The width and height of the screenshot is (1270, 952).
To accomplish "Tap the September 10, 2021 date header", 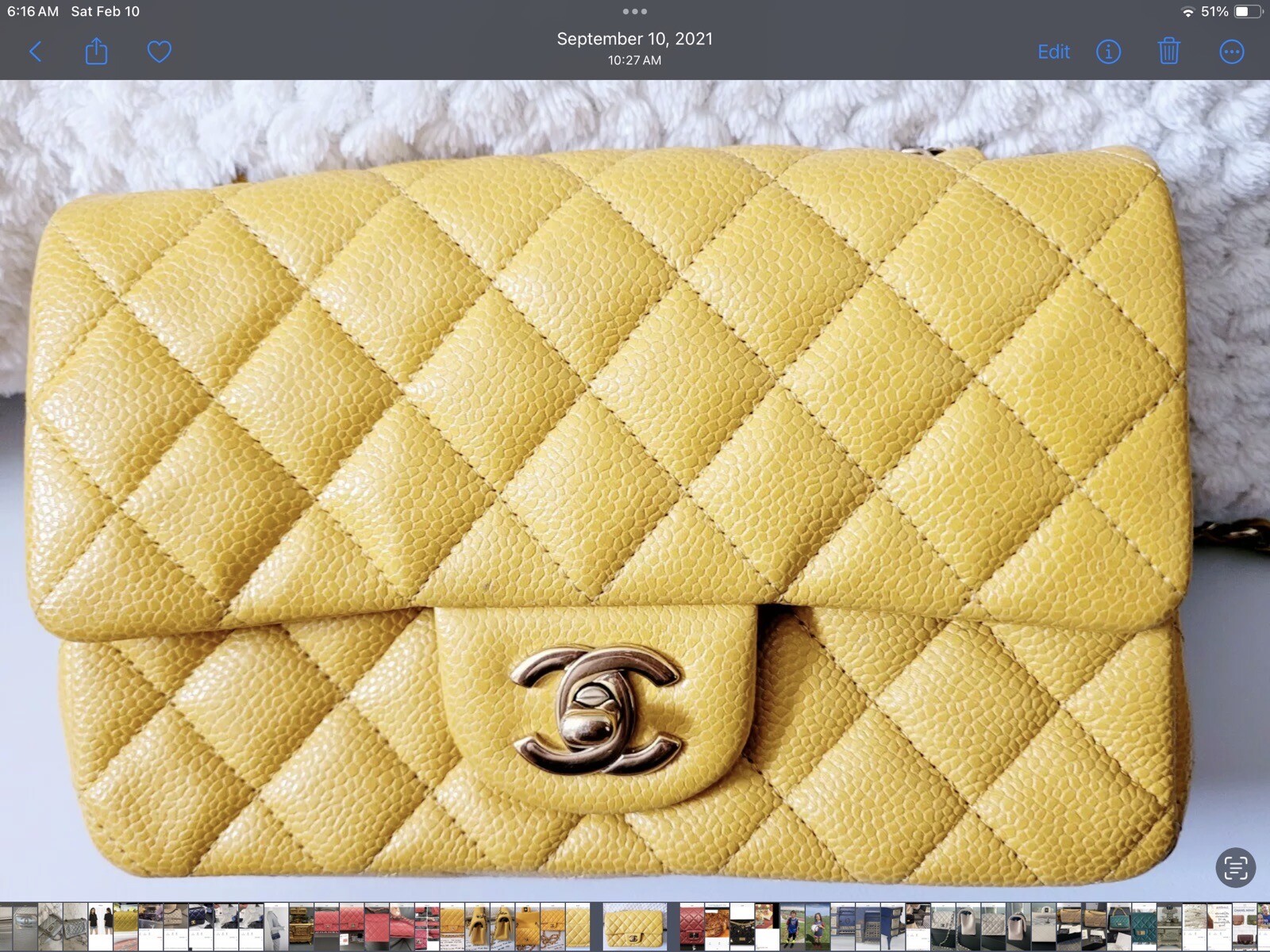I will 634,37.
